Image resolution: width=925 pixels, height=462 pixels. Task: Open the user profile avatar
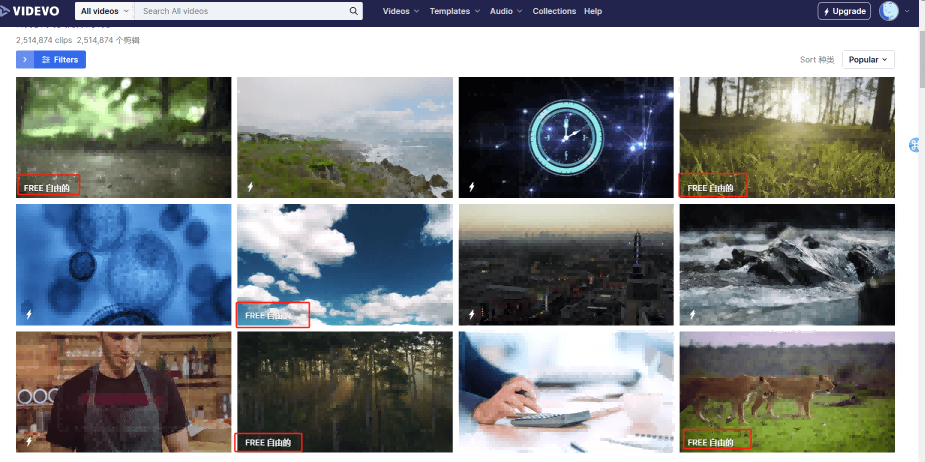(x=889, y=11)
